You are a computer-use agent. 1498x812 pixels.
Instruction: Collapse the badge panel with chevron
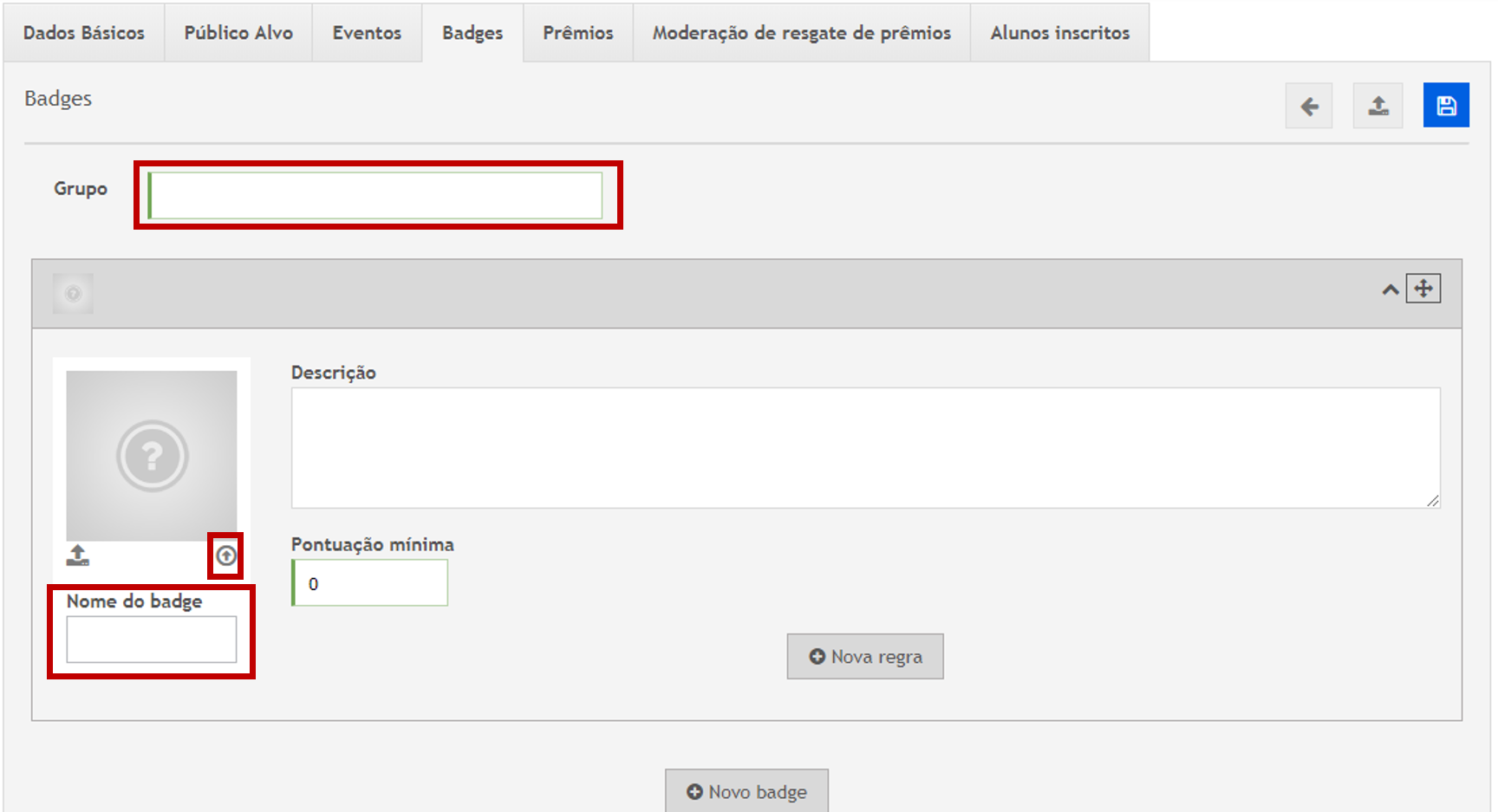click(1390, 289)
